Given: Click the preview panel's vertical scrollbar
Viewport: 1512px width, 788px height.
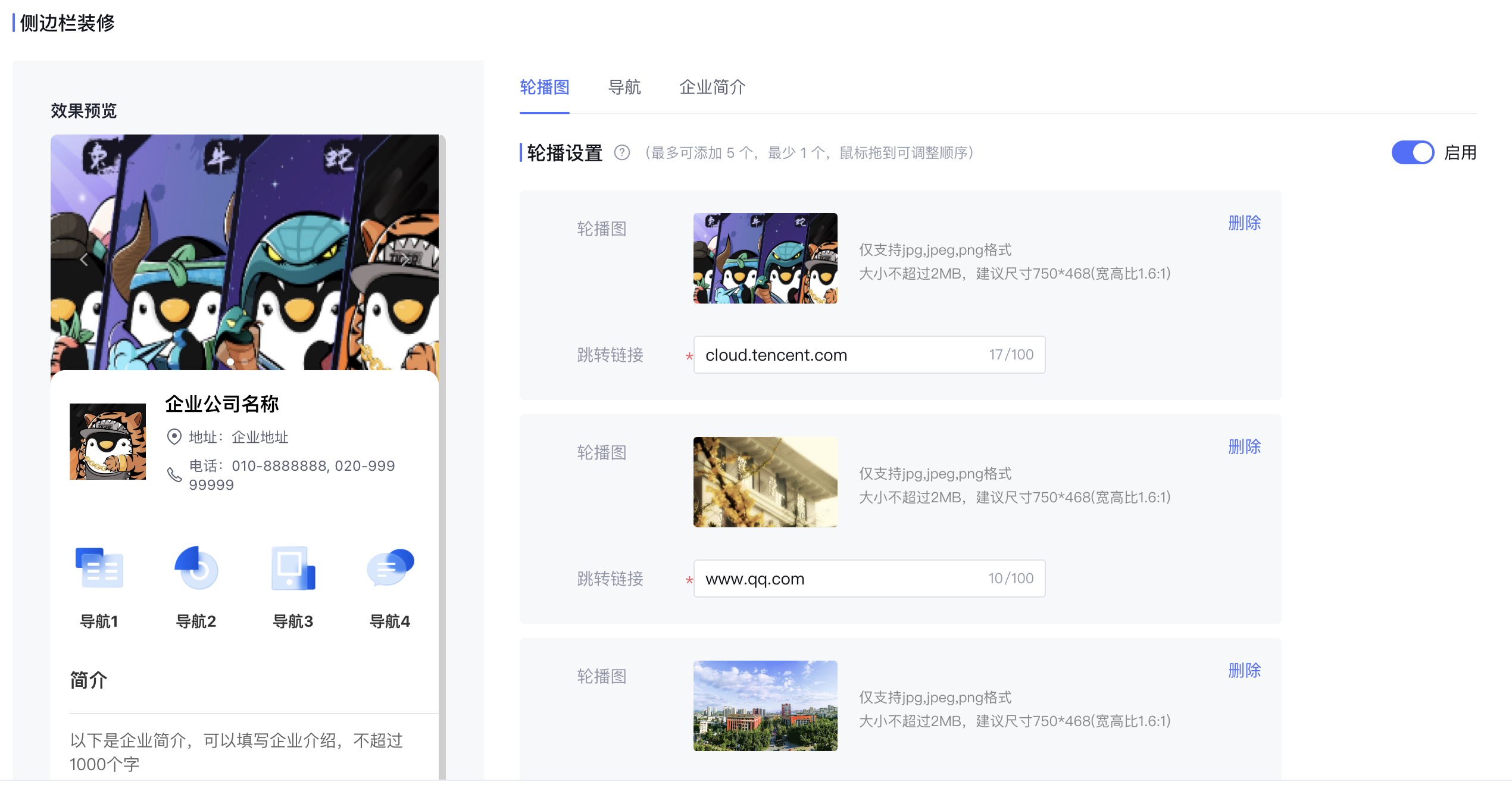Looking at the screenshot, I should [442, 457].
